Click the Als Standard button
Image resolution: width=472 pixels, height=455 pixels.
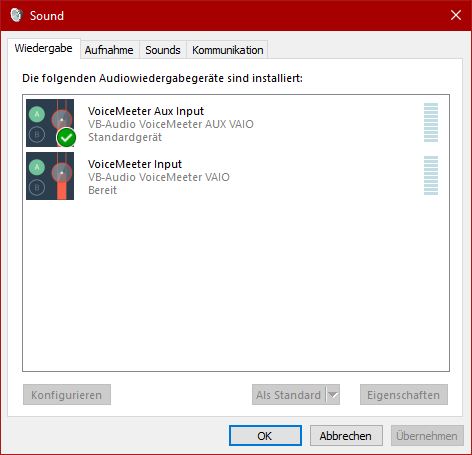click(x=288, y=395)
